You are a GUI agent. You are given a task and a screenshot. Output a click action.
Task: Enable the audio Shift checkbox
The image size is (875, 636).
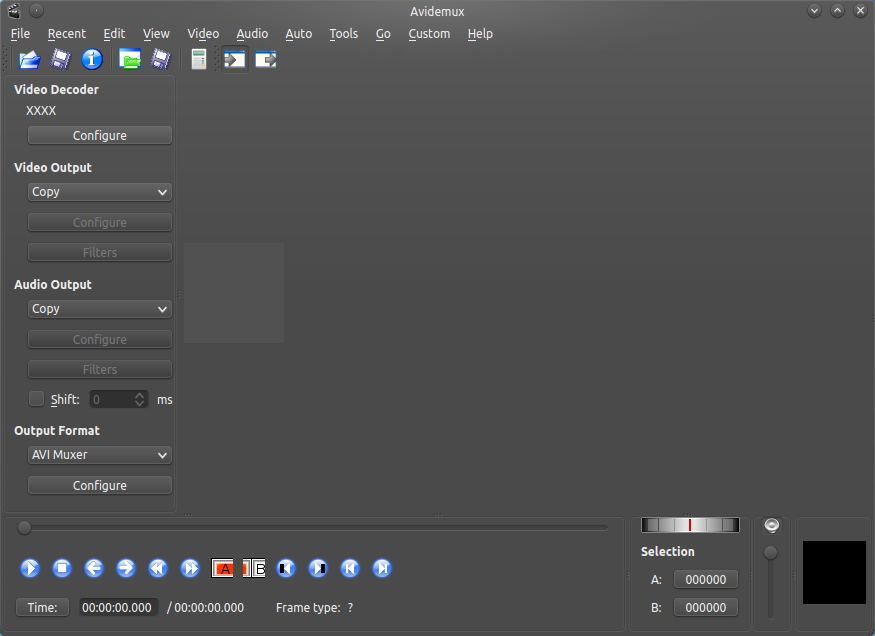[x=36, y=399]
